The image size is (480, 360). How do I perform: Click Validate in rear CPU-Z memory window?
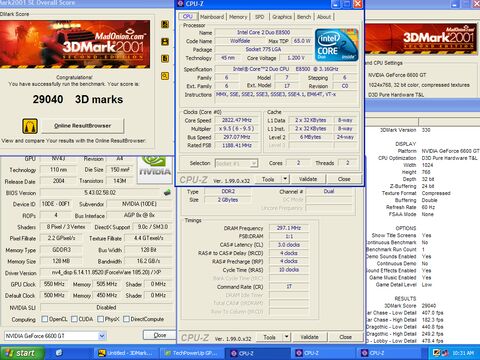[309, 337]
